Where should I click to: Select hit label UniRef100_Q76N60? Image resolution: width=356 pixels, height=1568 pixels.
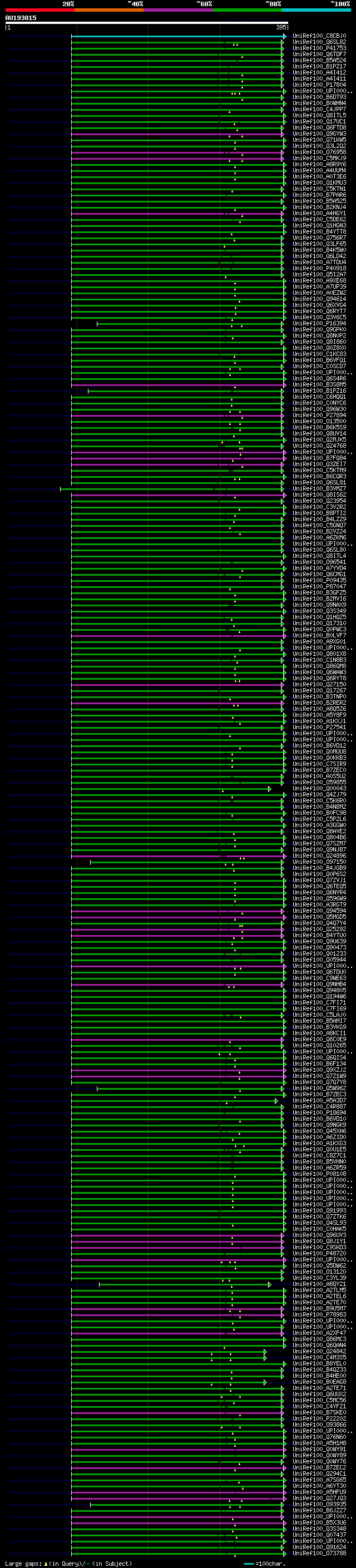pyautogui.click(x=319, y=1437)
